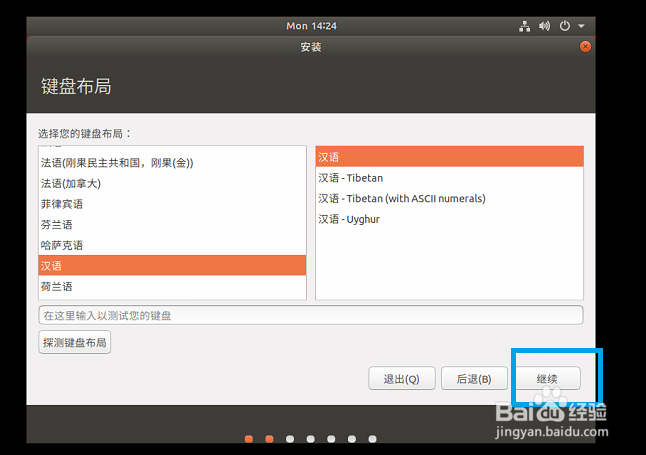Viewport: 646px width, 455px height.
Task: Select 荷兰语 in the layout list
Action: pos(172,286)
